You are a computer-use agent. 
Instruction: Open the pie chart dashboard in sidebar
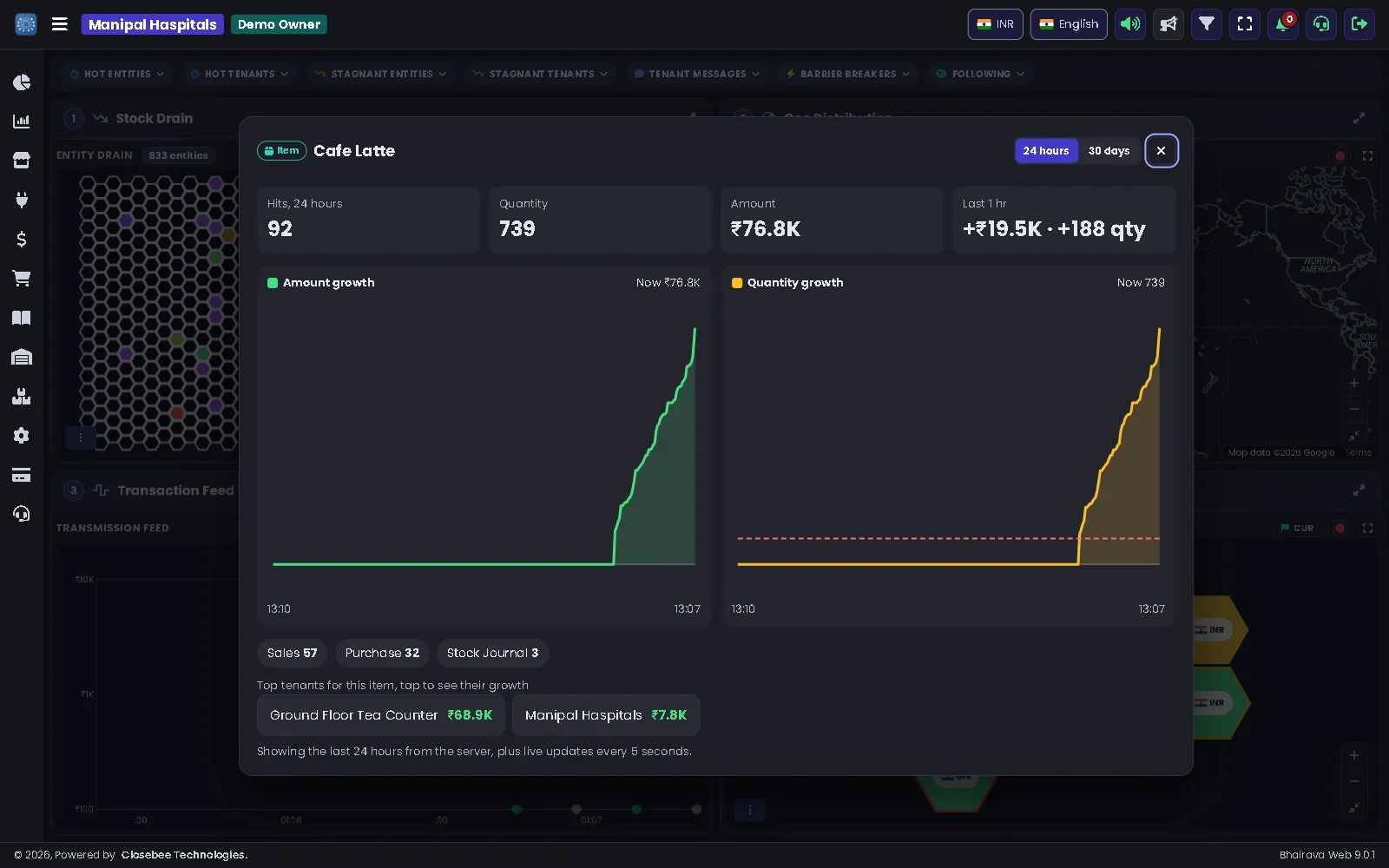(22, 82)
